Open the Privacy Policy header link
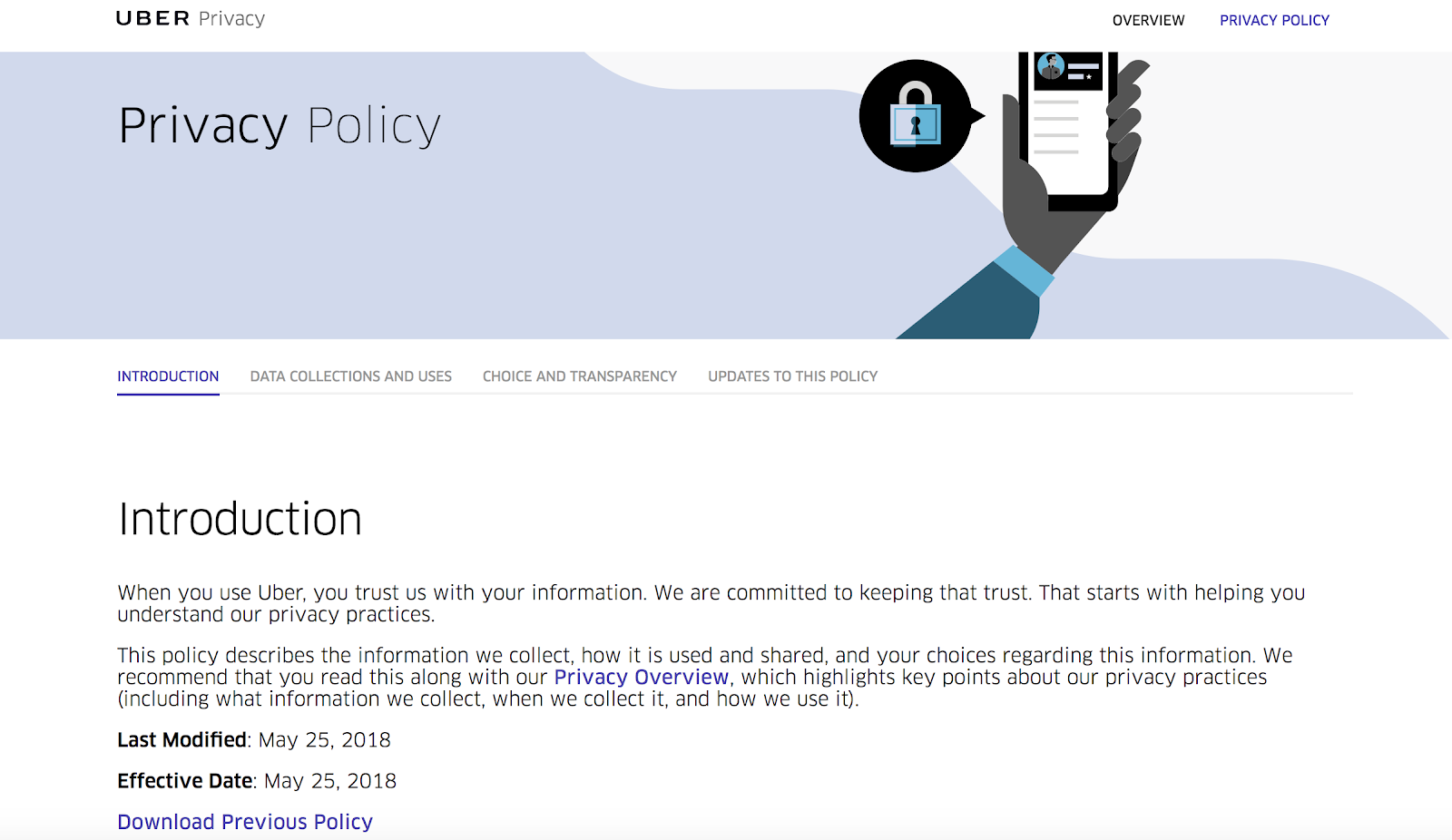The width and height of the screenshot is (1452, 840). [x=1274, y=20]
